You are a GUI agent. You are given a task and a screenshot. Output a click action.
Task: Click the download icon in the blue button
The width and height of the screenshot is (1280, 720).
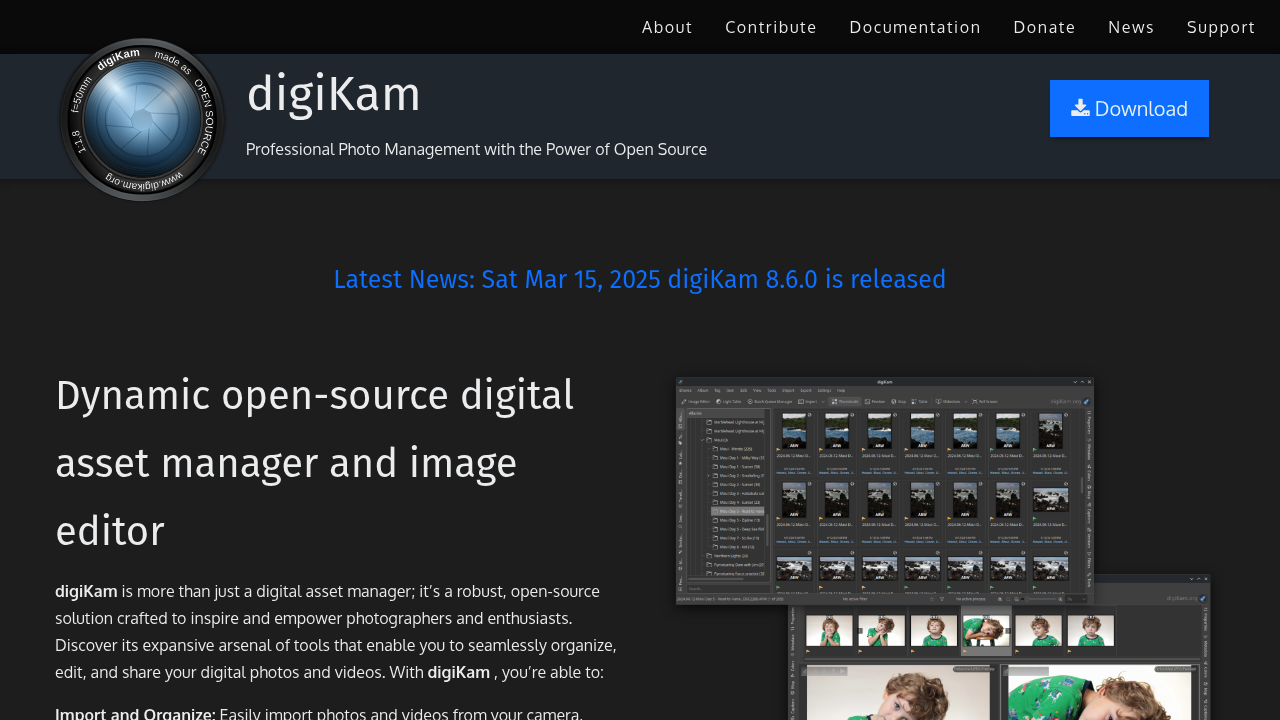click(x=1080, y=108)
